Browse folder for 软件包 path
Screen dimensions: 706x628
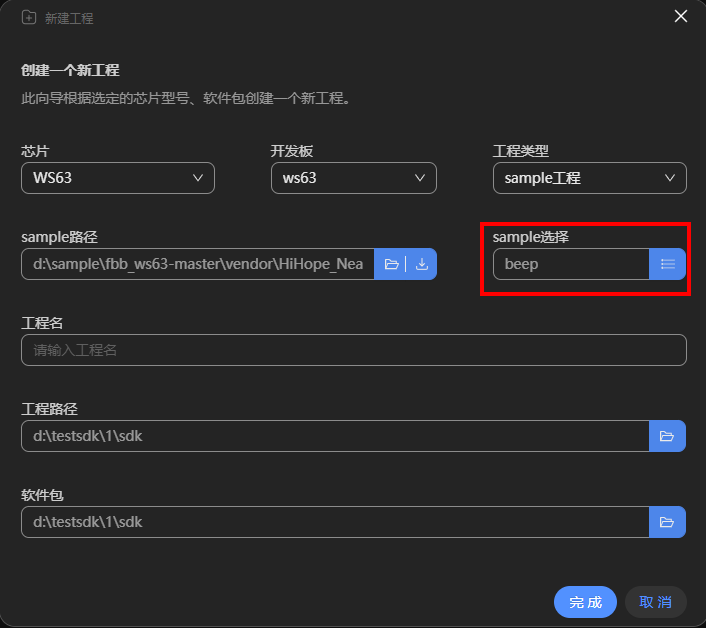668,522
